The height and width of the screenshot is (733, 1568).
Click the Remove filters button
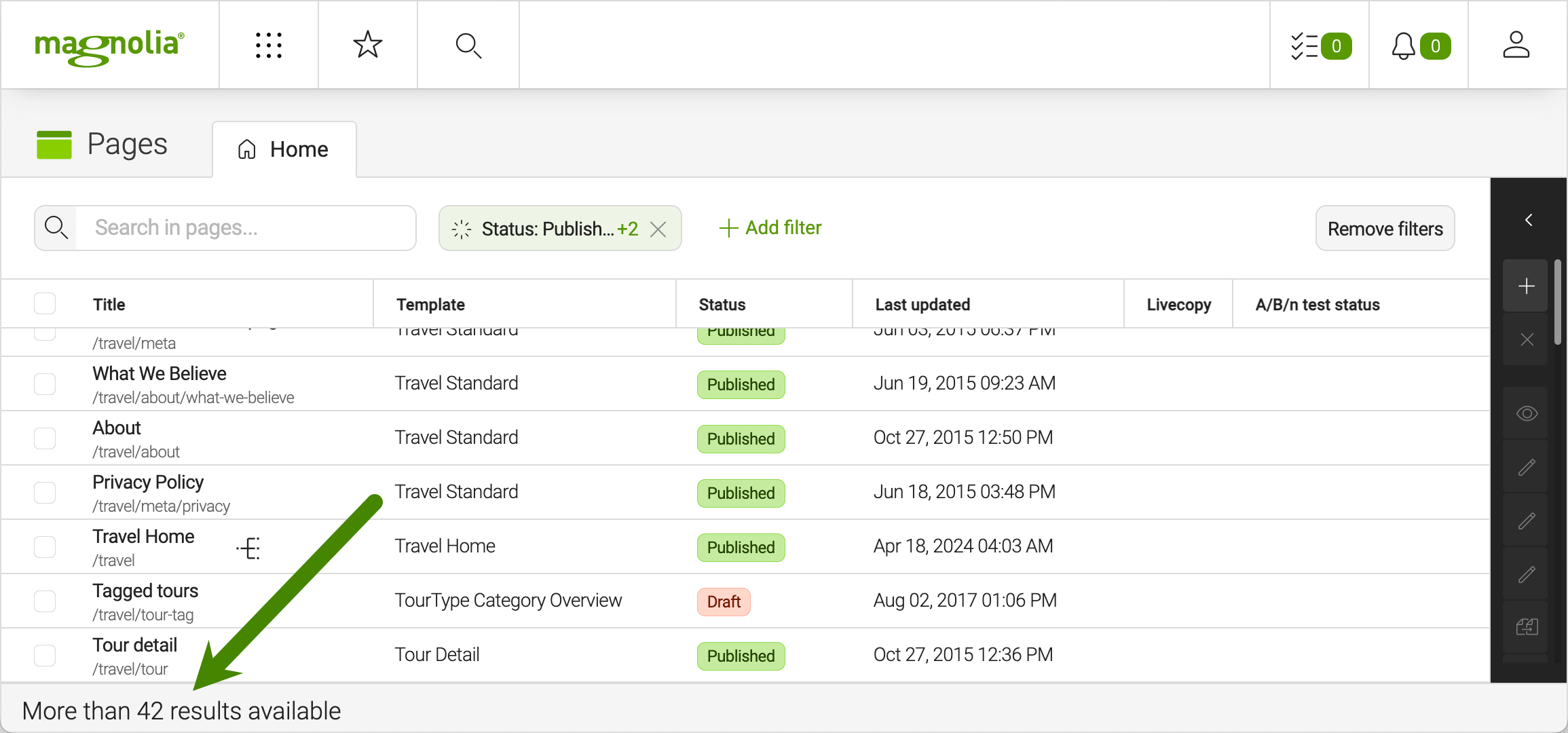pos(1385,229)
